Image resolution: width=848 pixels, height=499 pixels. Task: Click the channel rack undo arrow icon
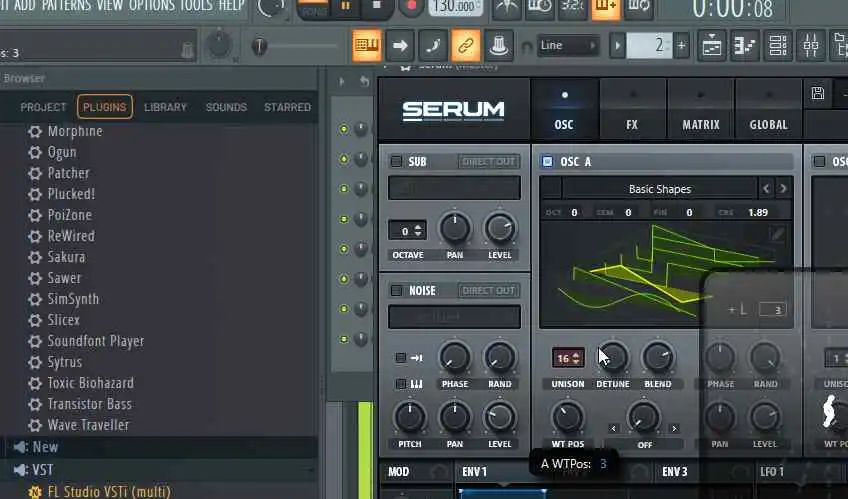(x=365, y=82)
